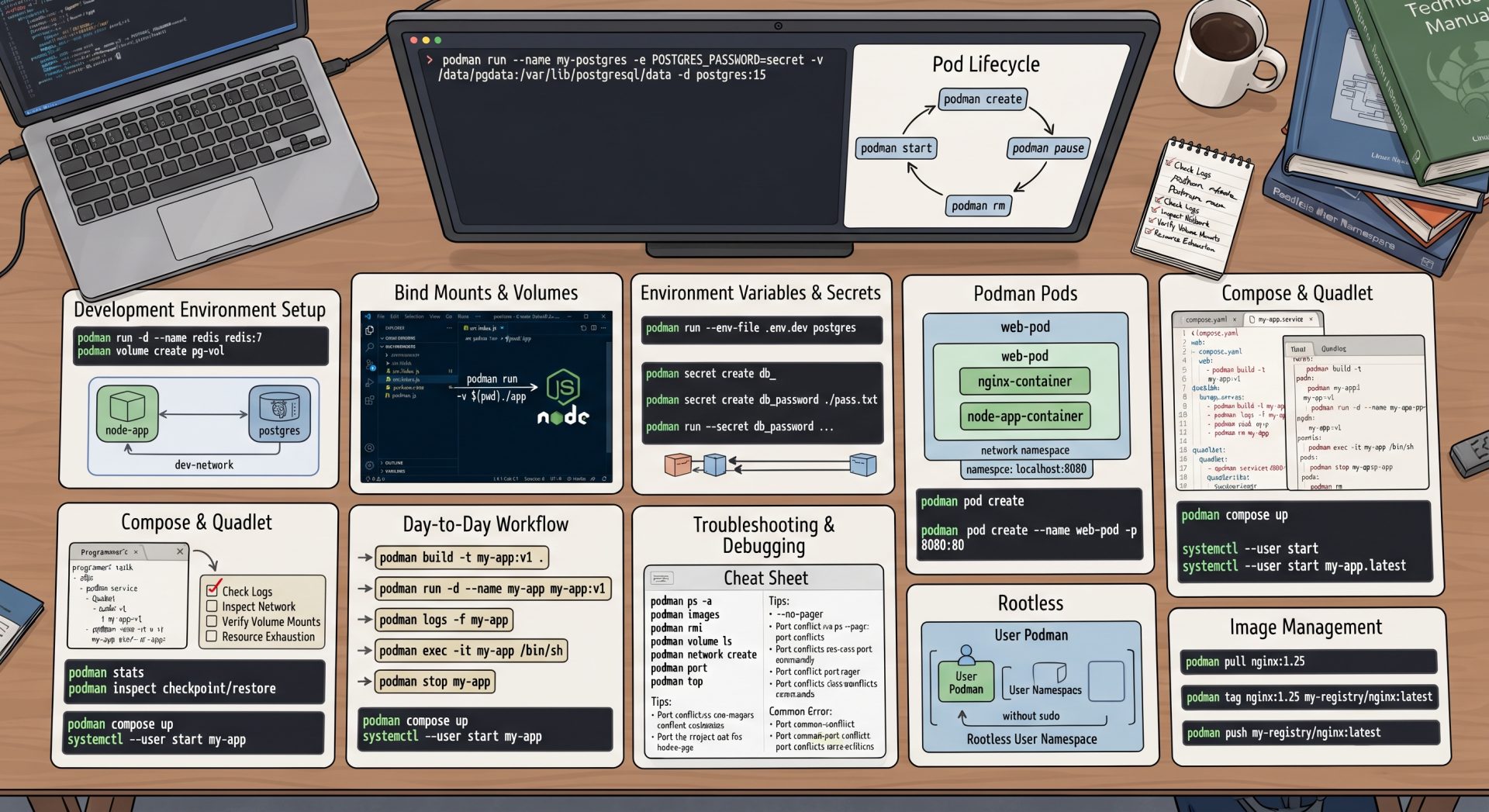Click the podman pause lifecycle node
Screen dimensions: 1489x812
point(1048,148)
